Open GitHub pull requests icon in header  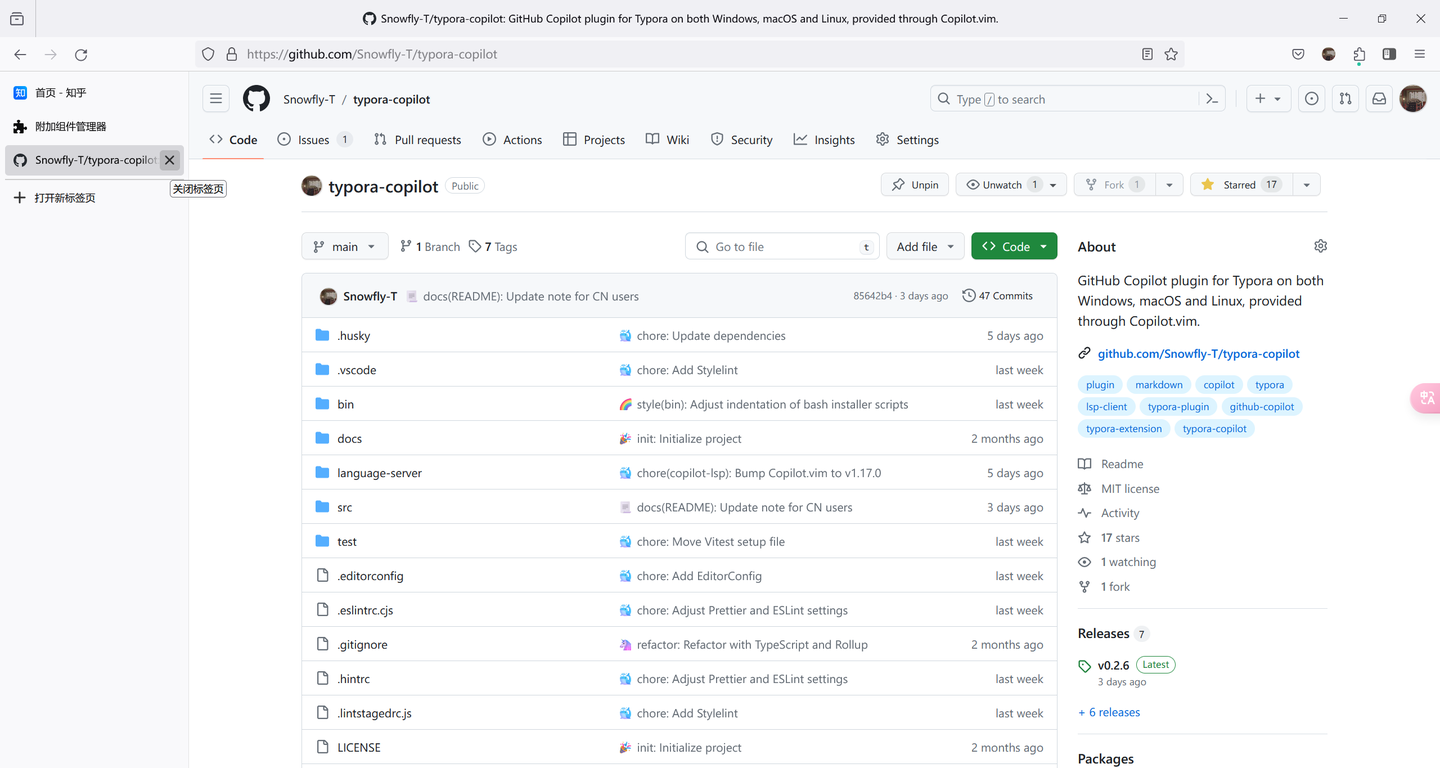(x=1345, y=99)
